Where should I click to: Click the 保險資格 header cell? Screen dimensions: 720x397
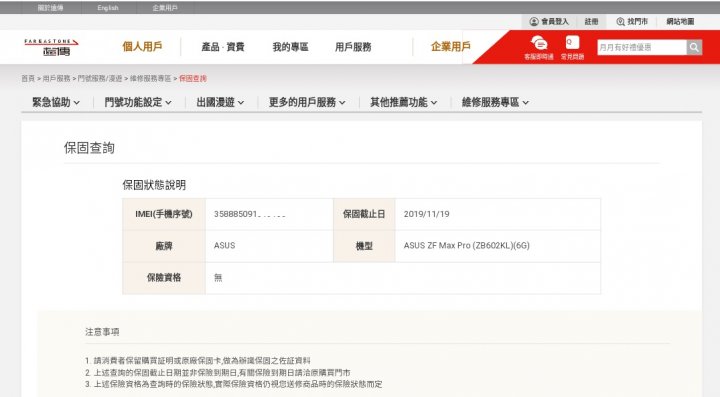tap(164, 278)
